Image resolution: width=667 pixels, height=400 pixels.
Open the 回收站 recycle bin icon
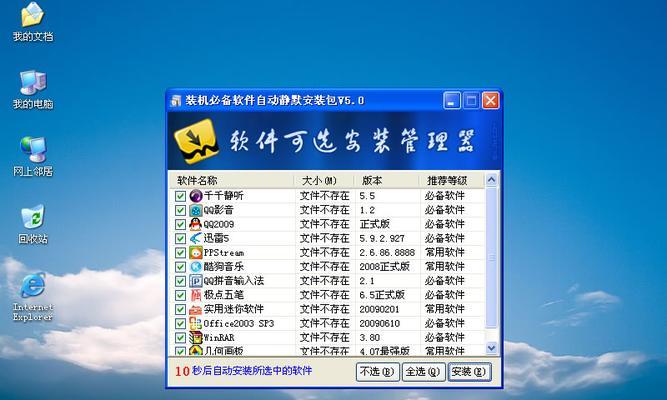click(x=33, y=224)
